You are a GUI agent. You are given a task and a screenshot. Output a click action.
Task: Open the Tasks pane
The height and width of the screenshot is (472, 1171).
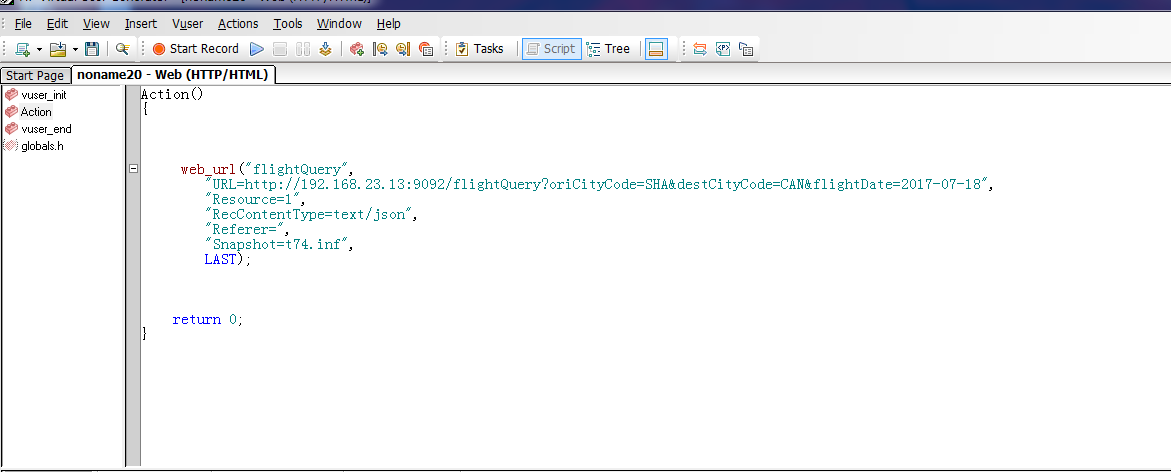point(479,49)
